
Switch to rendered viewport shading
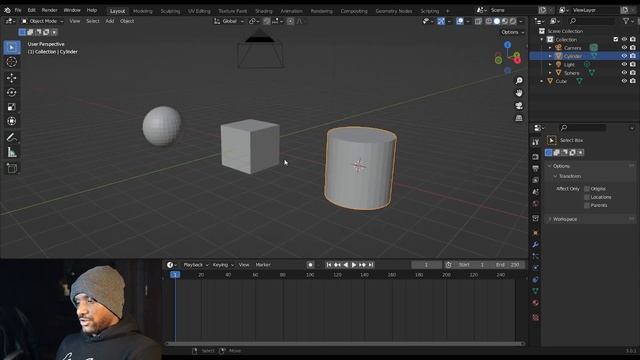click(513, 21)
